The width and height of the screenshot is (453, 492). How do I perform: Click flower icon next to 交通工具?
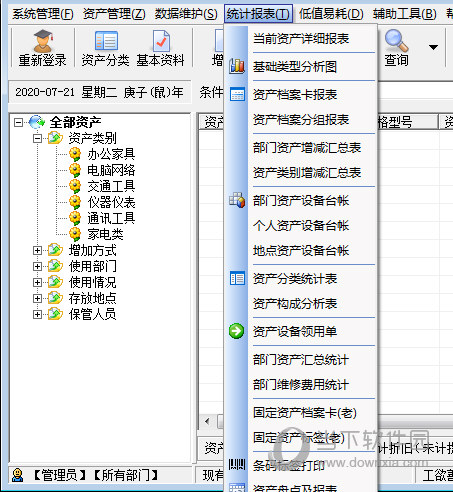[75, 186]
